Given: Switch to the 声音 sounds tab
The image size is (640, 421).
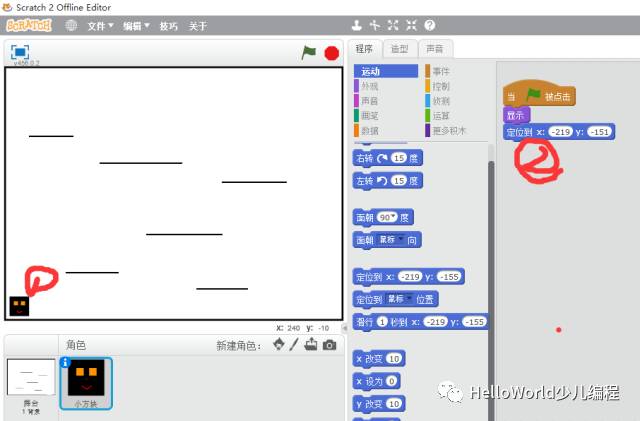Looking at the screenshot, I should click(435, 49).
